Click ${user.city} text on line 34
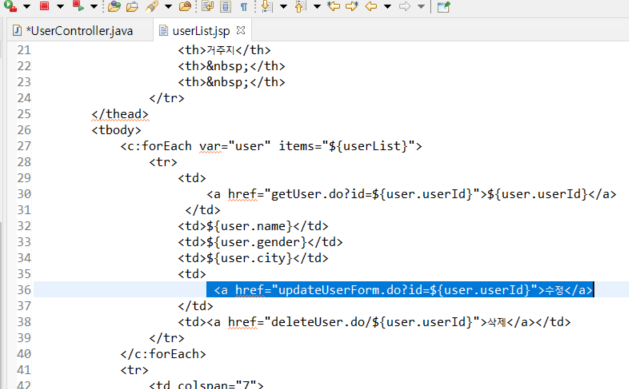This screenshot has height=389, width=629. coord(250,258)
